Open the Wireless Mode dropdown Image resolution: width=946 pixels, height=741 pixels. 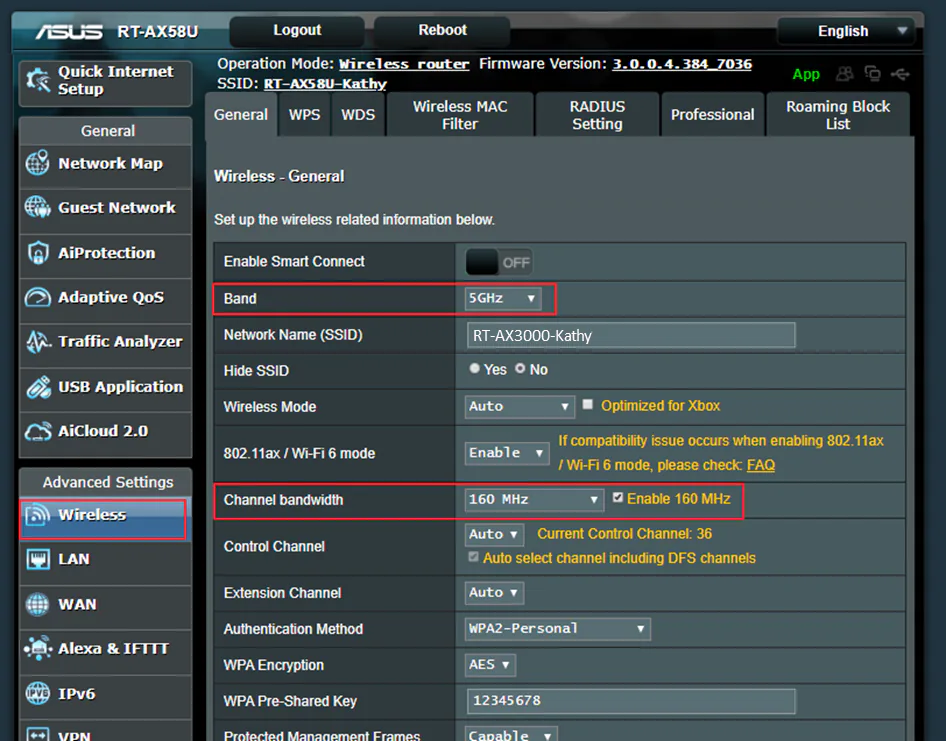tap(519, 406)
